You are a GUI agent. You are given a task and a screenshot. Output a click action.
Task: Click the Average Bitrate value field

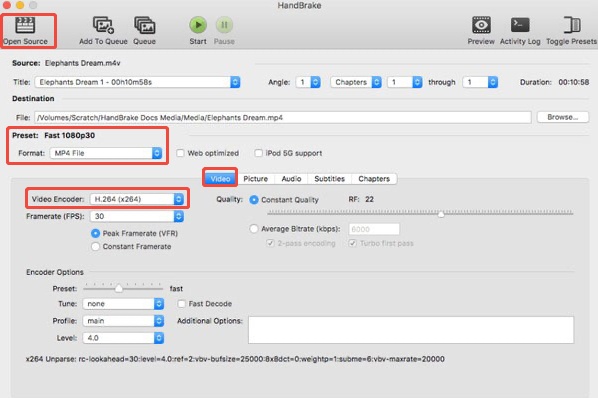(x=374, y=229)
